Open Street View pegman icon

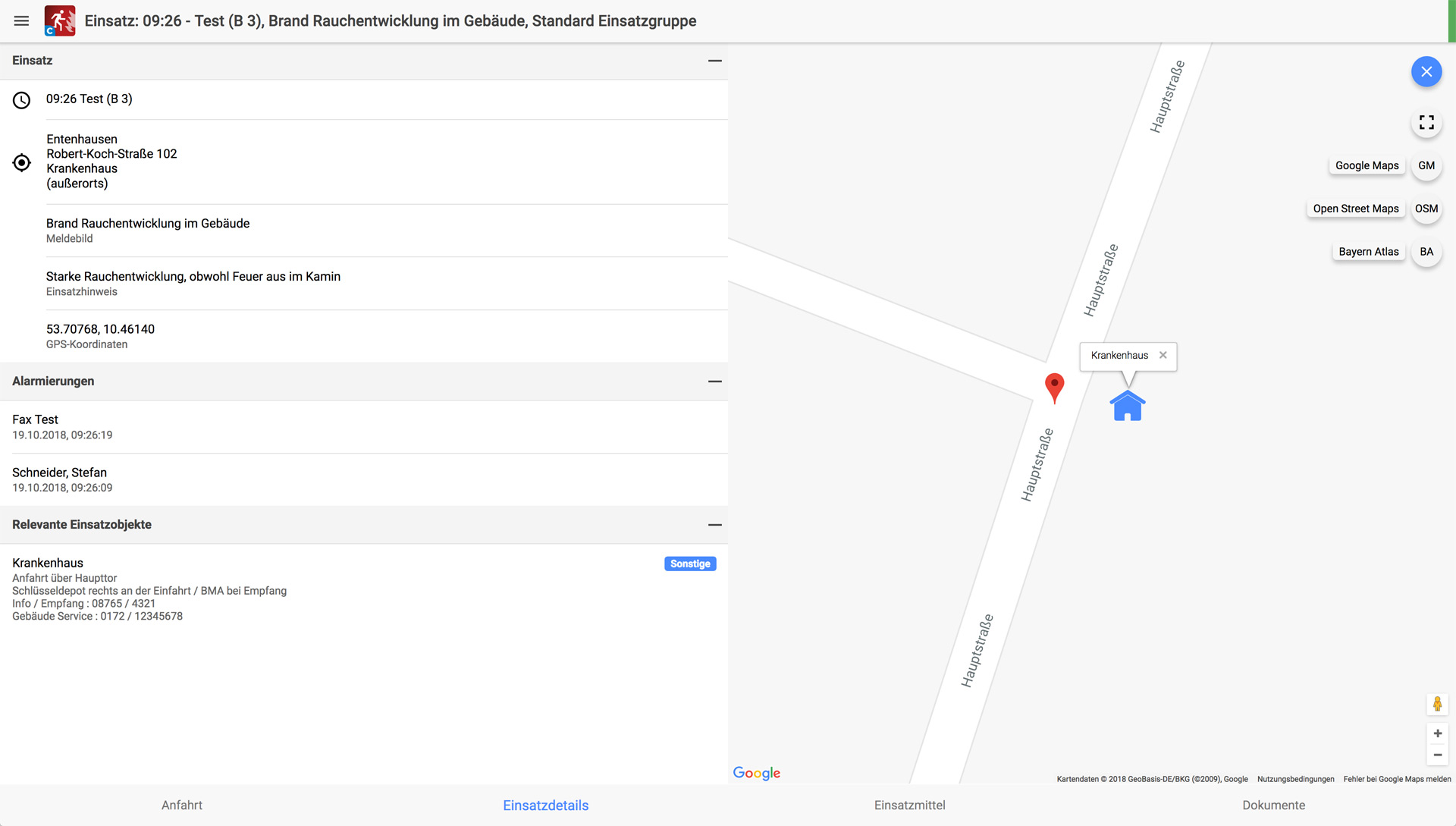1437,704
